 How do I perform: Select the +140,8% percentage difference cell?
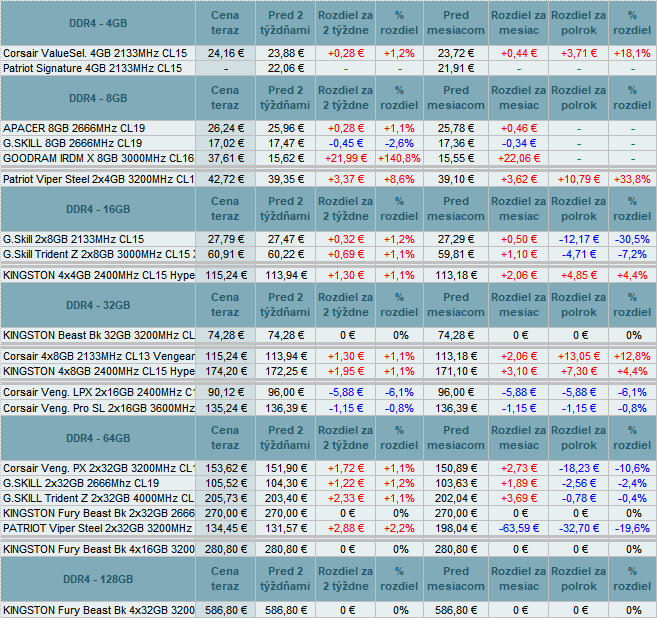[399, 158]
